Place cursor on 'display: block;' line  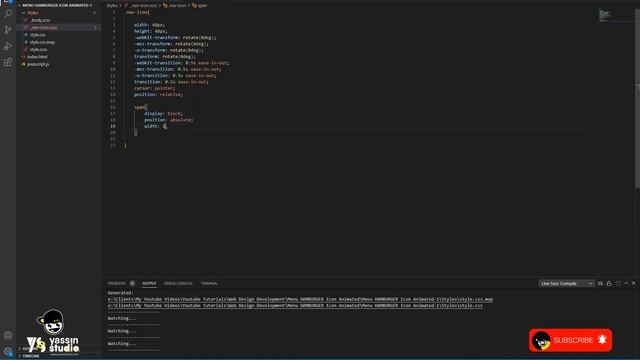163,113
